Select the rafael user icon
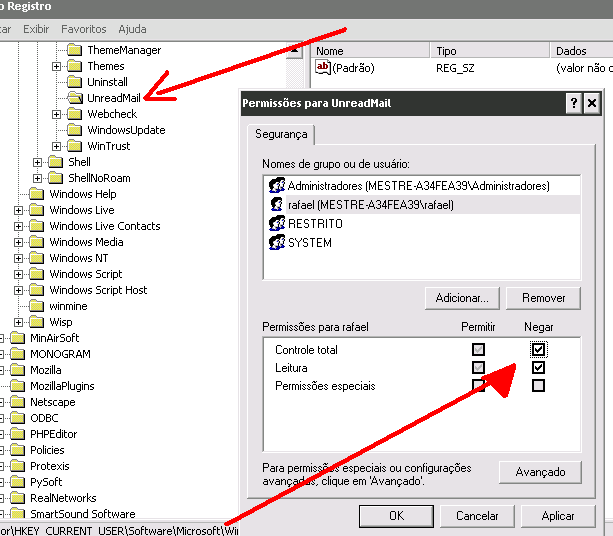This screenshot has width=613, height=536. 277,205
